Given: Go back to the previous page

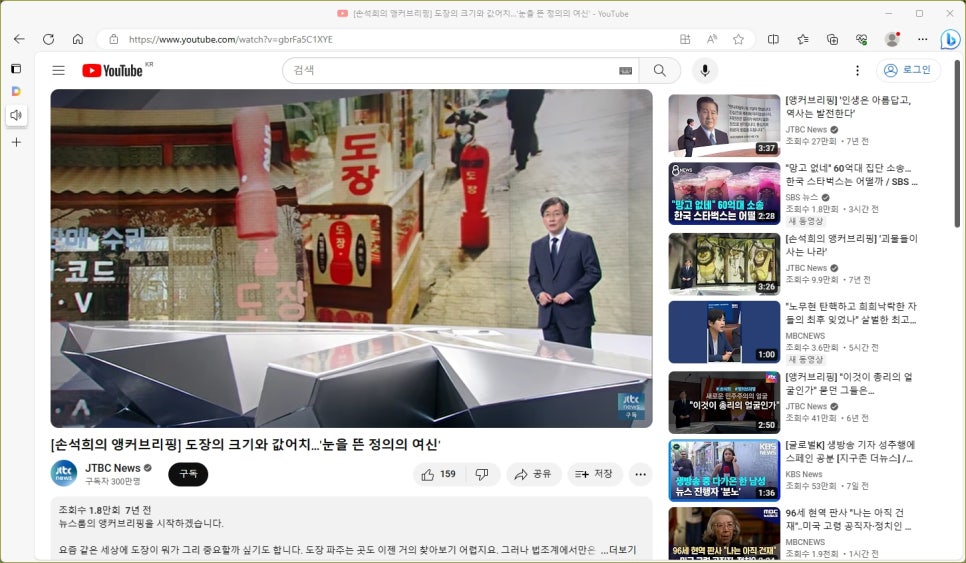Looking at the screenshot, I should click(19, 39).
